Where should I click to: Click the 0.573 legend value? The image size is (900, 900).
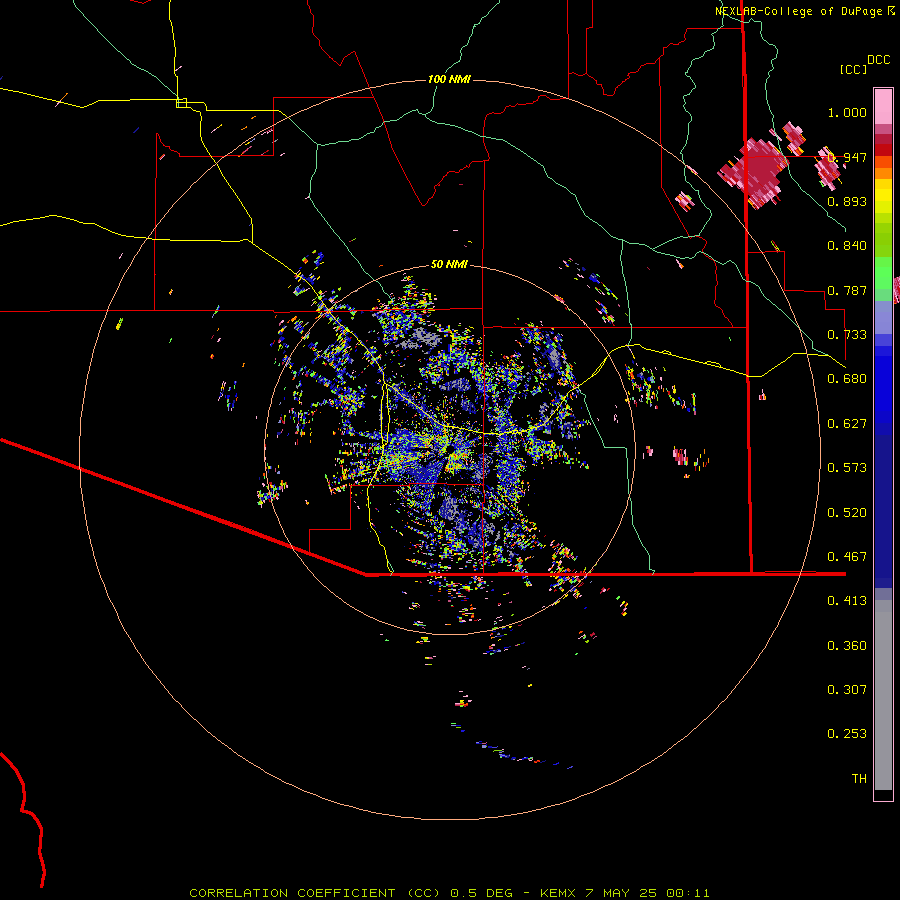847,468
